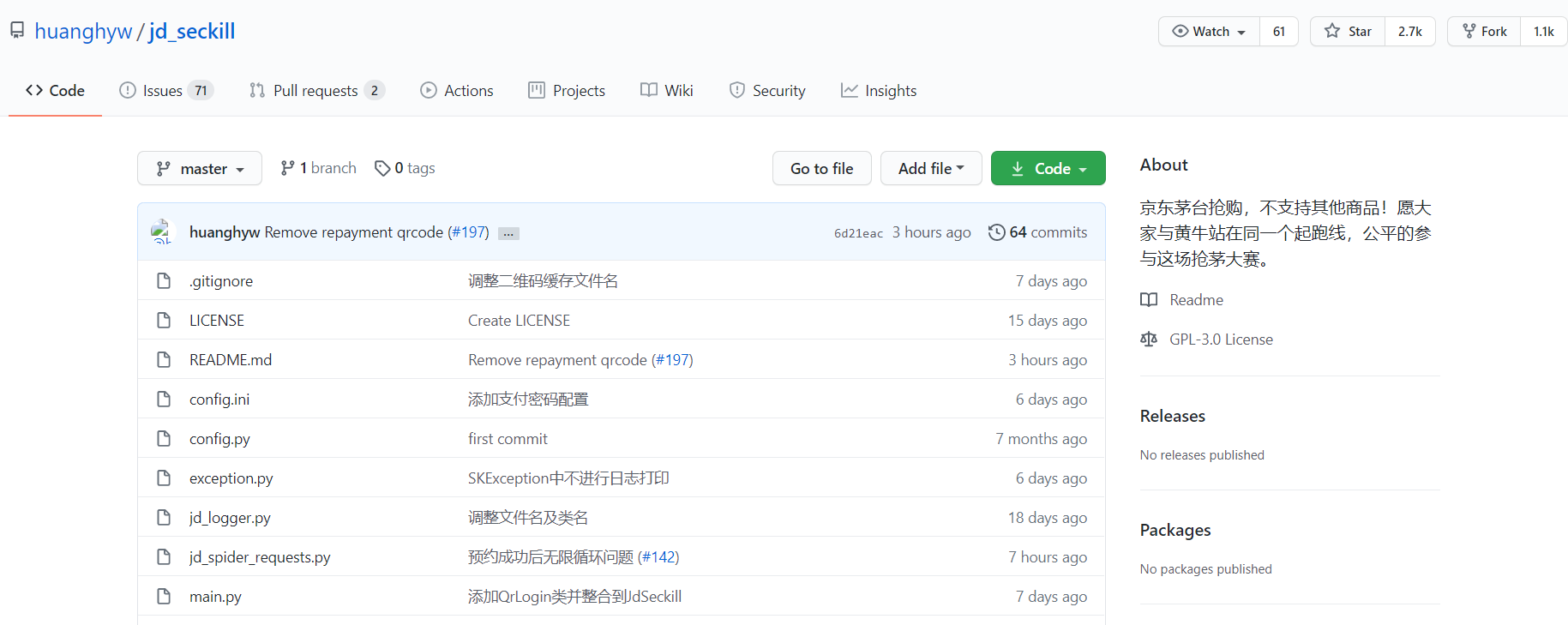Click the file icon next to config.py

tap(164, 438)
